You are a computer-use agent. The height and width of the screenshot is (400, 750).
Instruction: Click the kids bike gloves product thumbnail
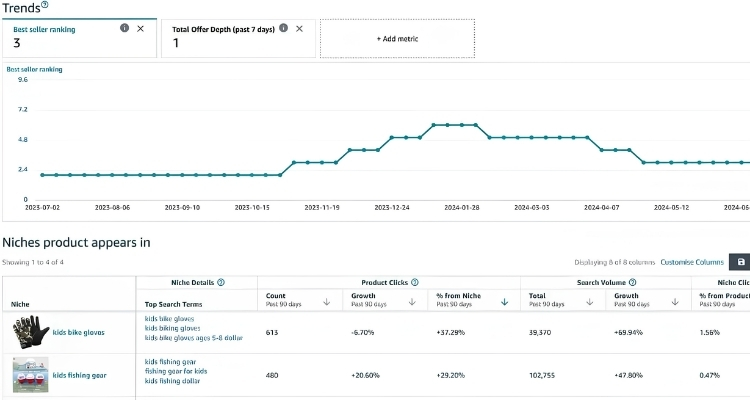tap(31, 332)
